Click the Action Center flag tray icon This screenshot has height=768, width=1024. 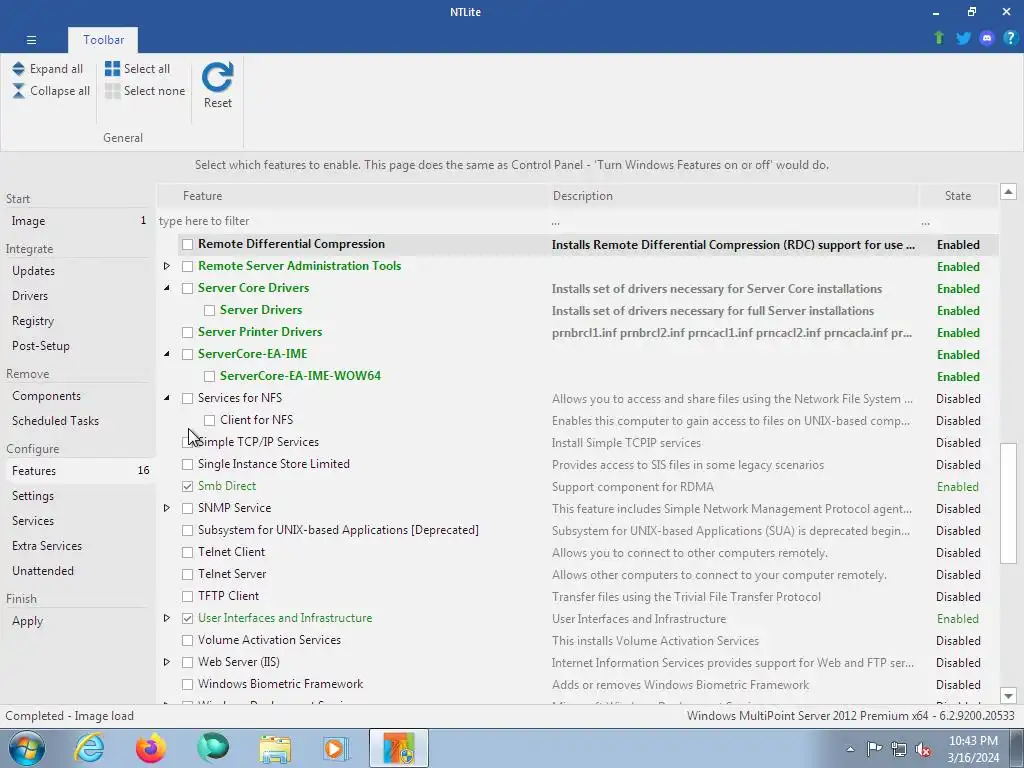pos(874,749)
